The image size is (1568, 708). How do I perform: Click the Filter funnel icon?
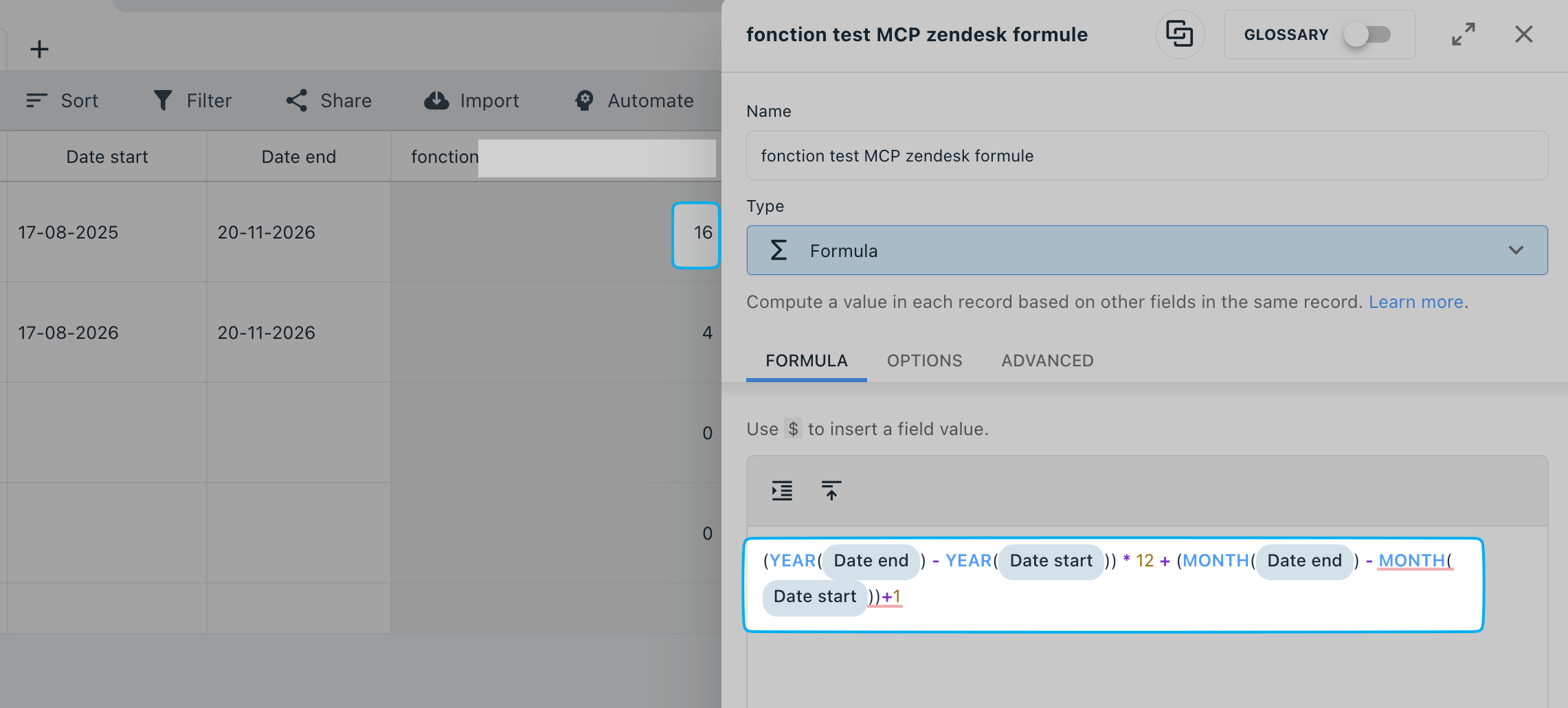point(163,100)
